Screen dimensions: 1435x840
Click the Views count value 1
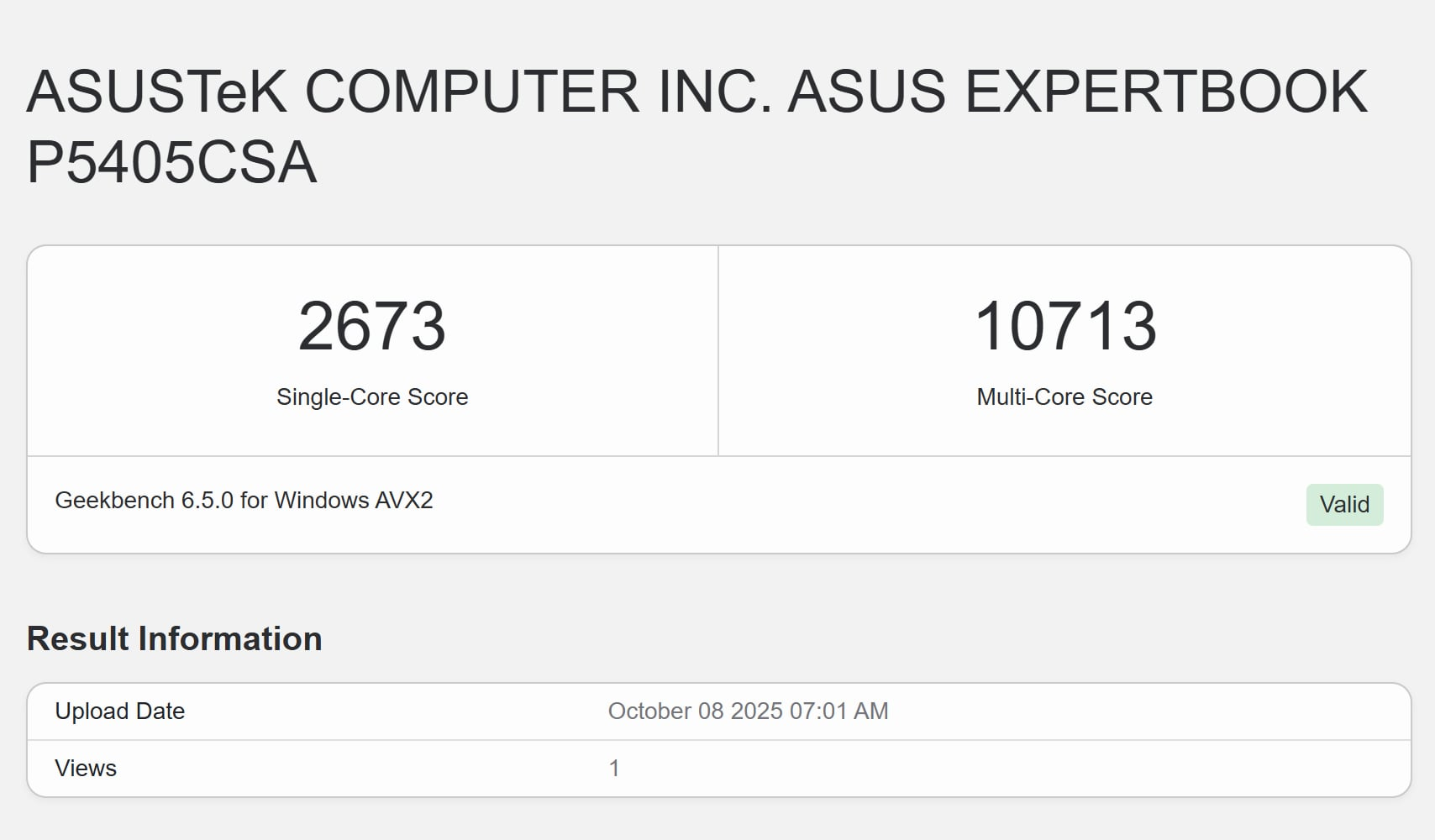click(614, 768)
